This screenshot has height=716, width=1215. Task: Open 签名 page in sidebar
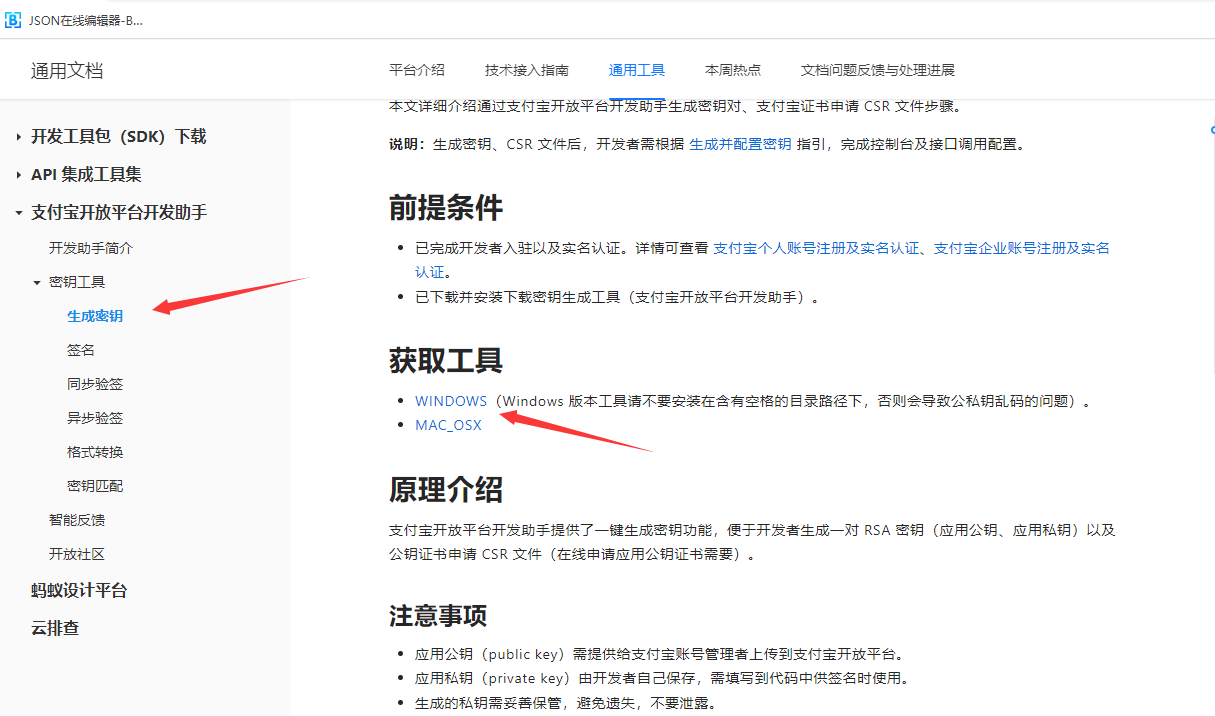coord(81,350)
